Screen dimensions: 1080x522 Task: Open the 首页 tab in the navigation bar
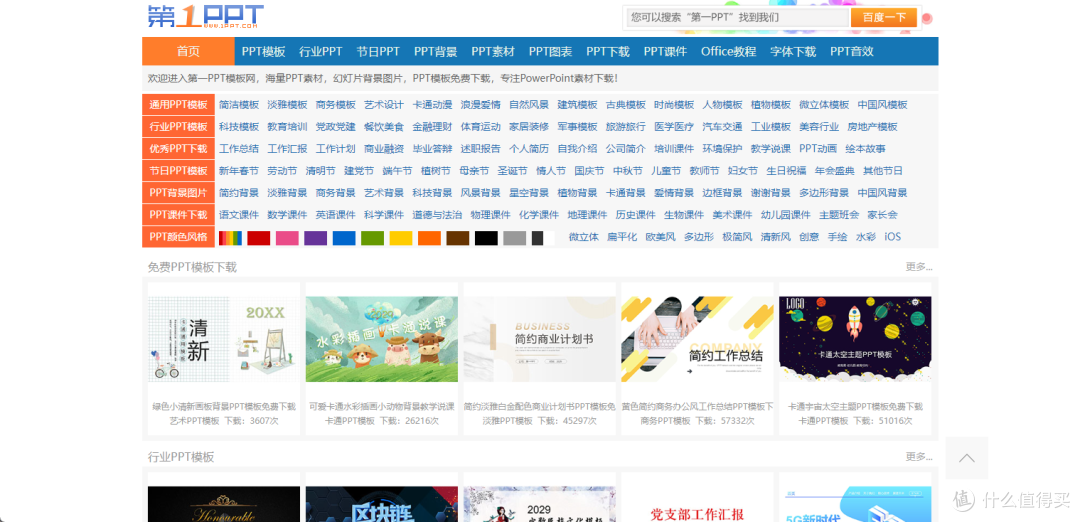pos(188,52)
